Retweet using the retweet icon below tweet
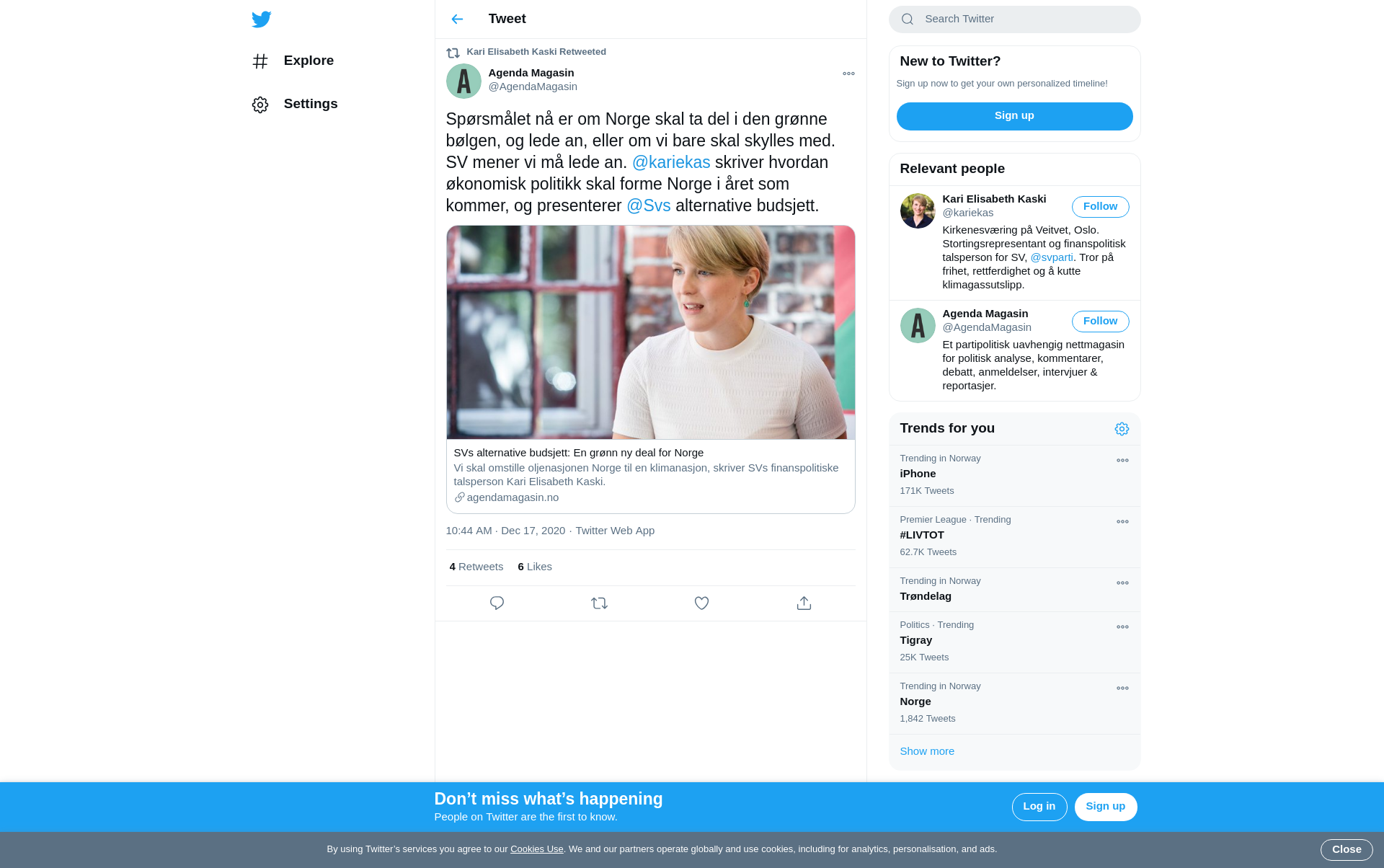1384x868 pixels. (599, 603)
